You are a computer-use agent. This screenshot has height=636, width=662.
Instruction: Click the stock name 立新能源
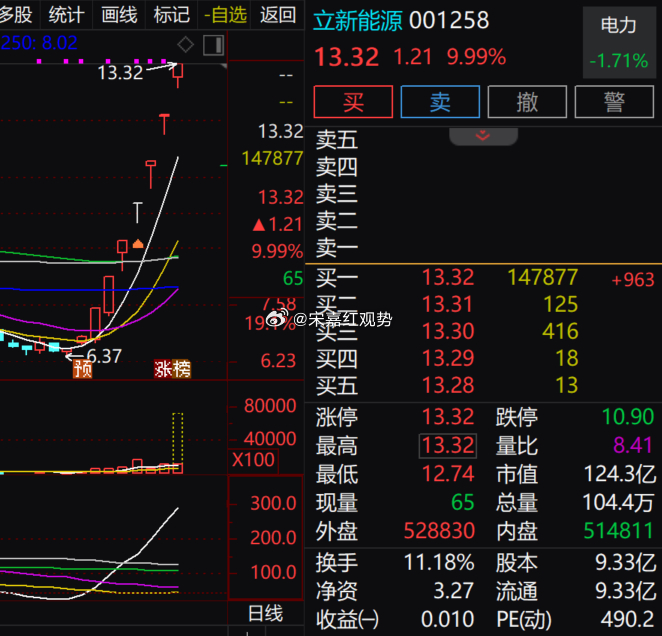click(357, 21)
